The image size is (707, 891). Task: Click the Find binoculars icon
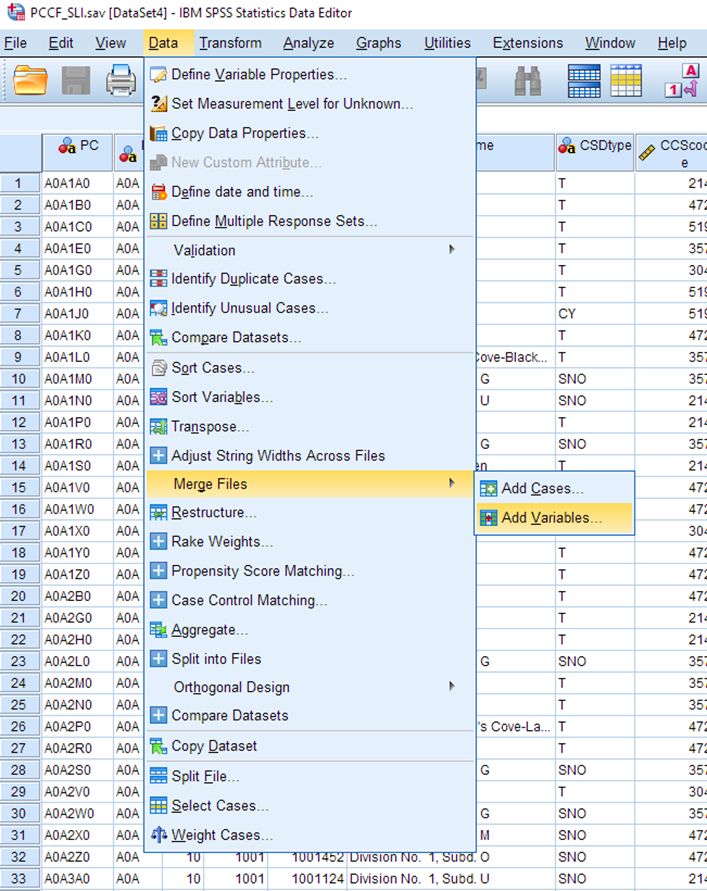tap(527, 81)
